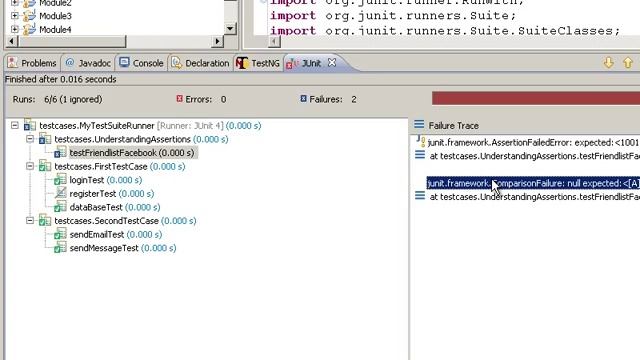This screenshot has height=360, width=640.
Task: Expand Module3 in project tree
Action: point(15,16)
